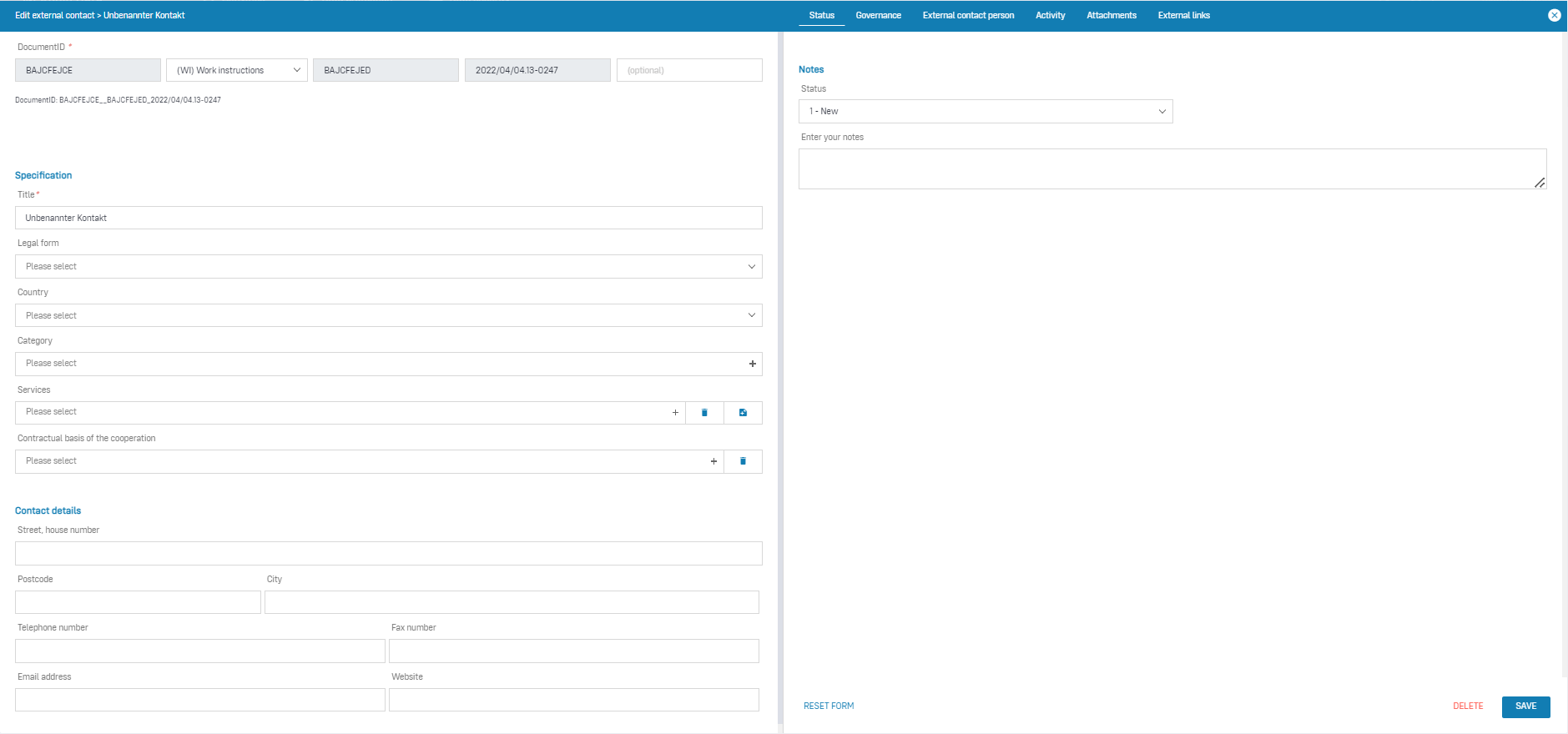Close the Edit external contact dialog

(x=1554, y=15)
